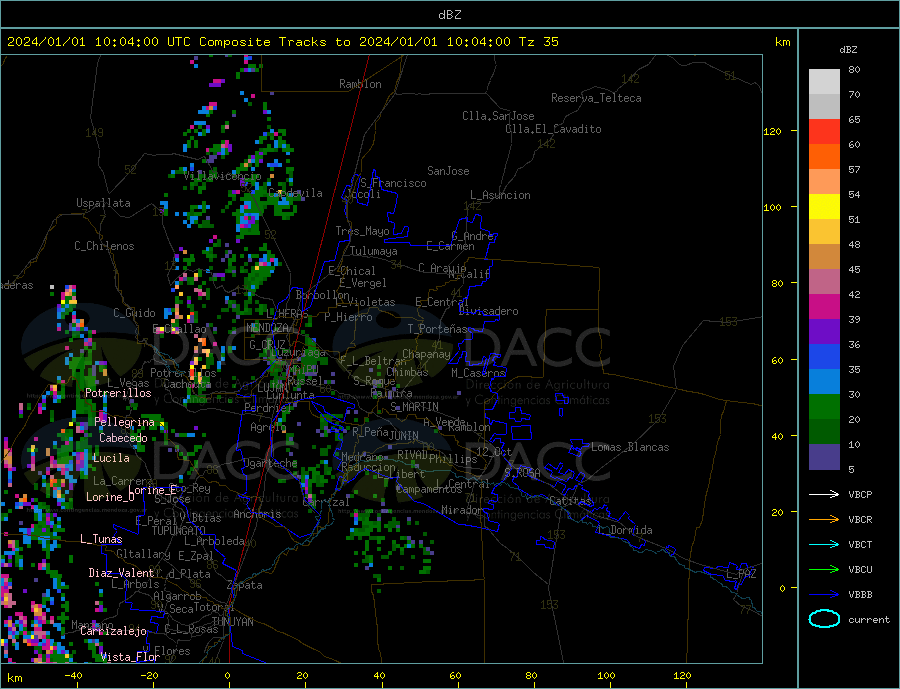Click the '65' label on dBZ scale
Screen dimensions: 900x689
tap(854, 119)
